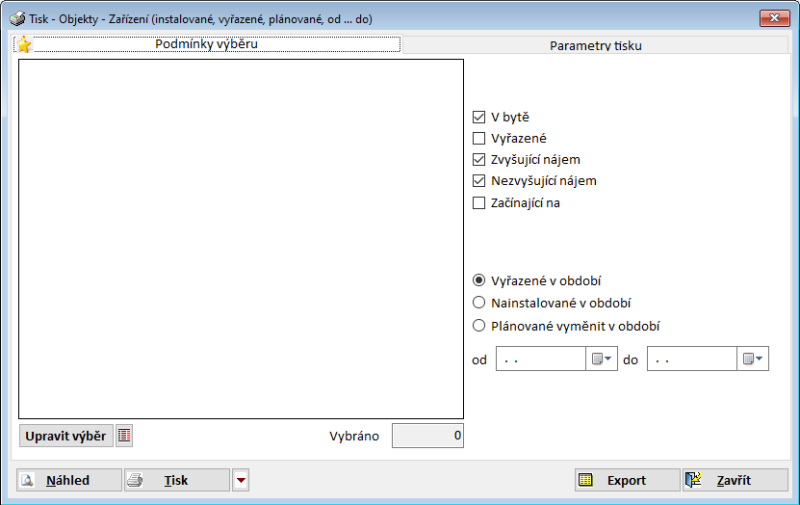The image size is (800, 505).
Task: Select Vyřazené v období radio button
Action: point(479,280)
